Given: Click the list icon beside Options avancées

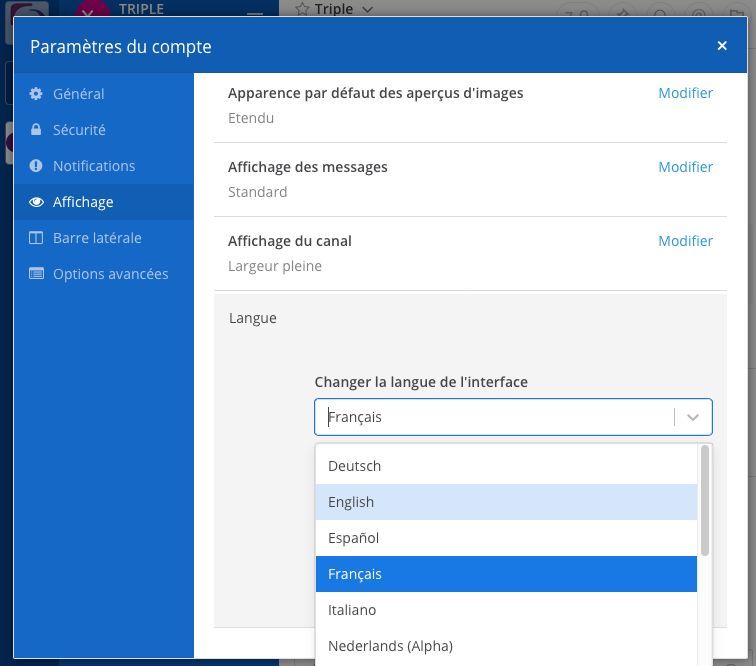Looking at the screenshot, I should click(x=36, y=274).
